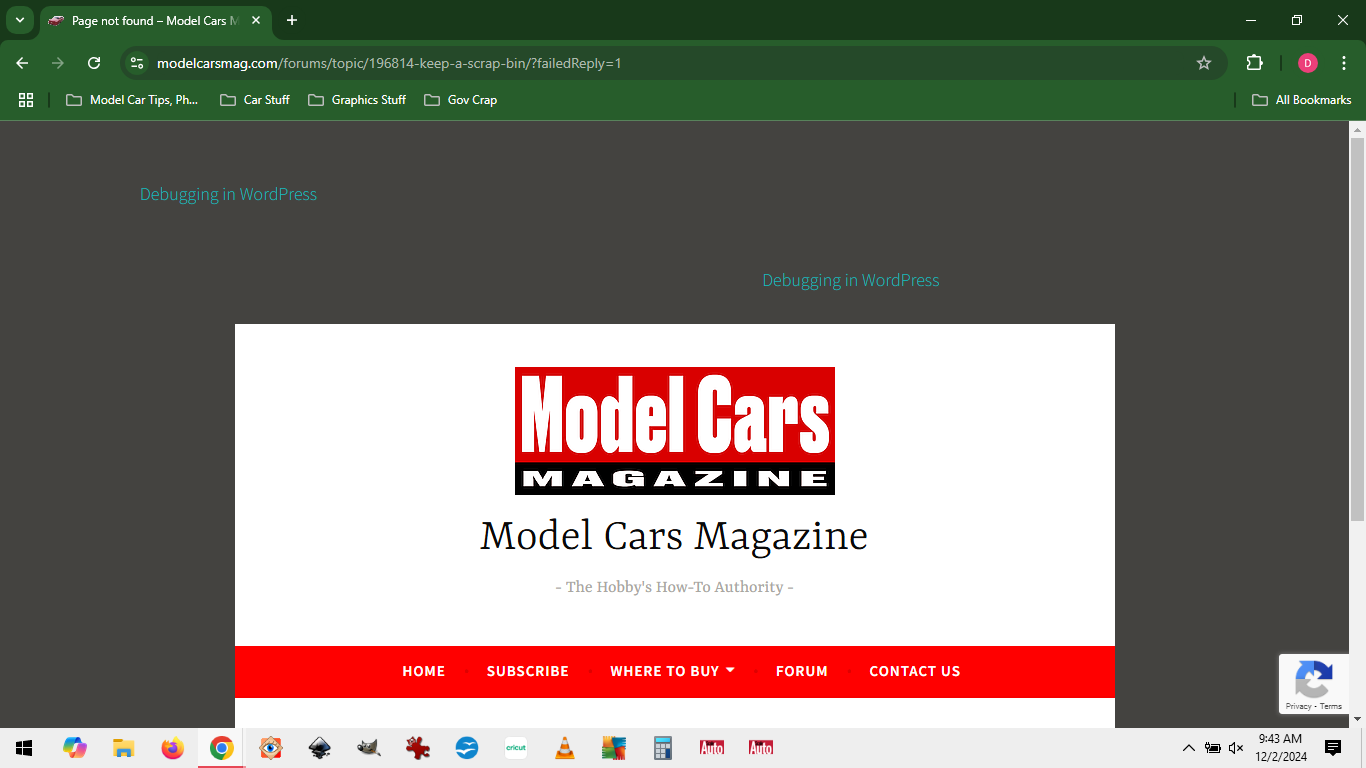Click the Model Cars Magazine site title
Screen dimensions: 1366x768
(x=674, y=536)
